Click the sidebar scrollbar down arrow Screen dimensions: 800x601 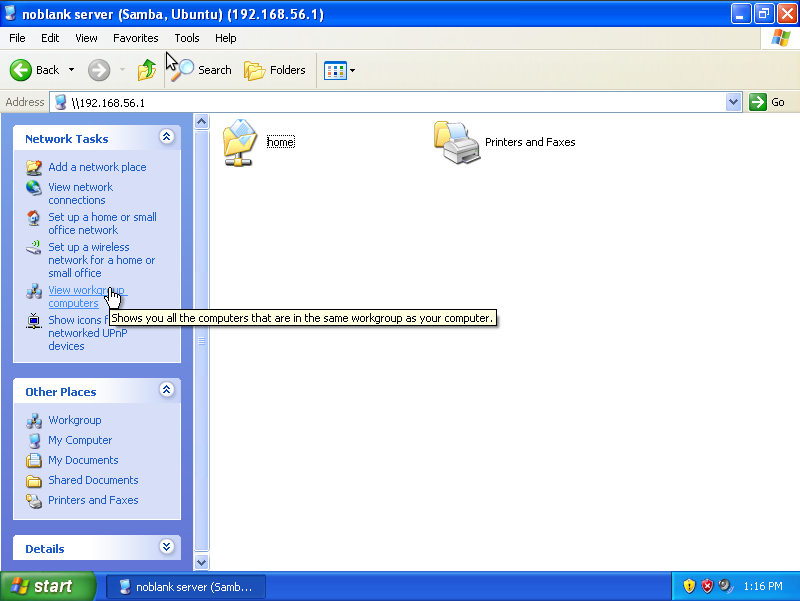pos(202,562)
